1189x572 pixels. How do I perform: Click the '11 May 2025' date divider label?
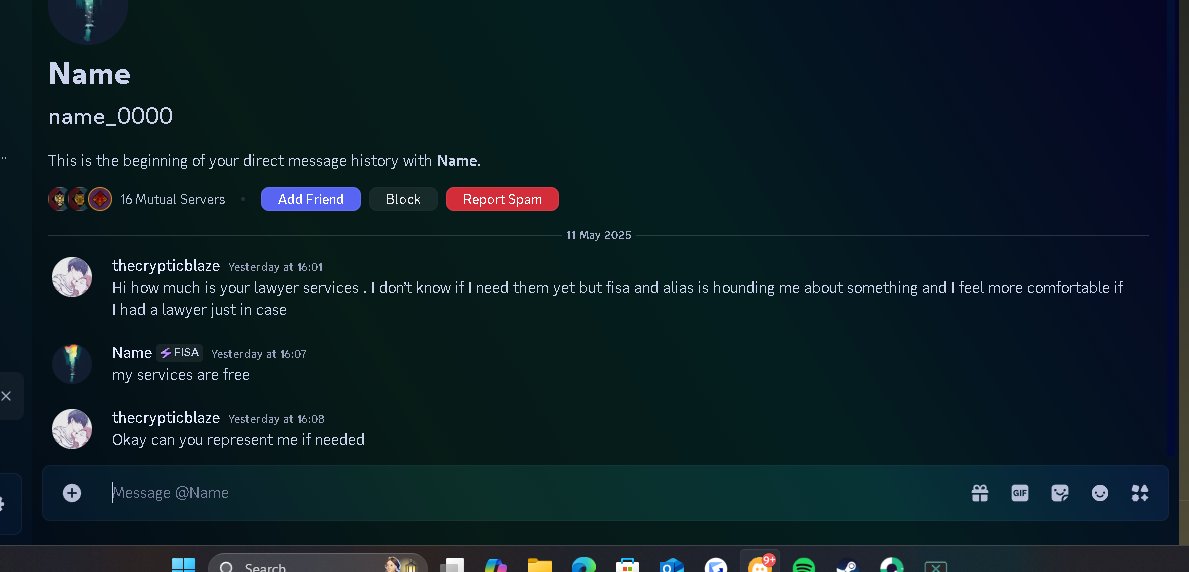599,235
